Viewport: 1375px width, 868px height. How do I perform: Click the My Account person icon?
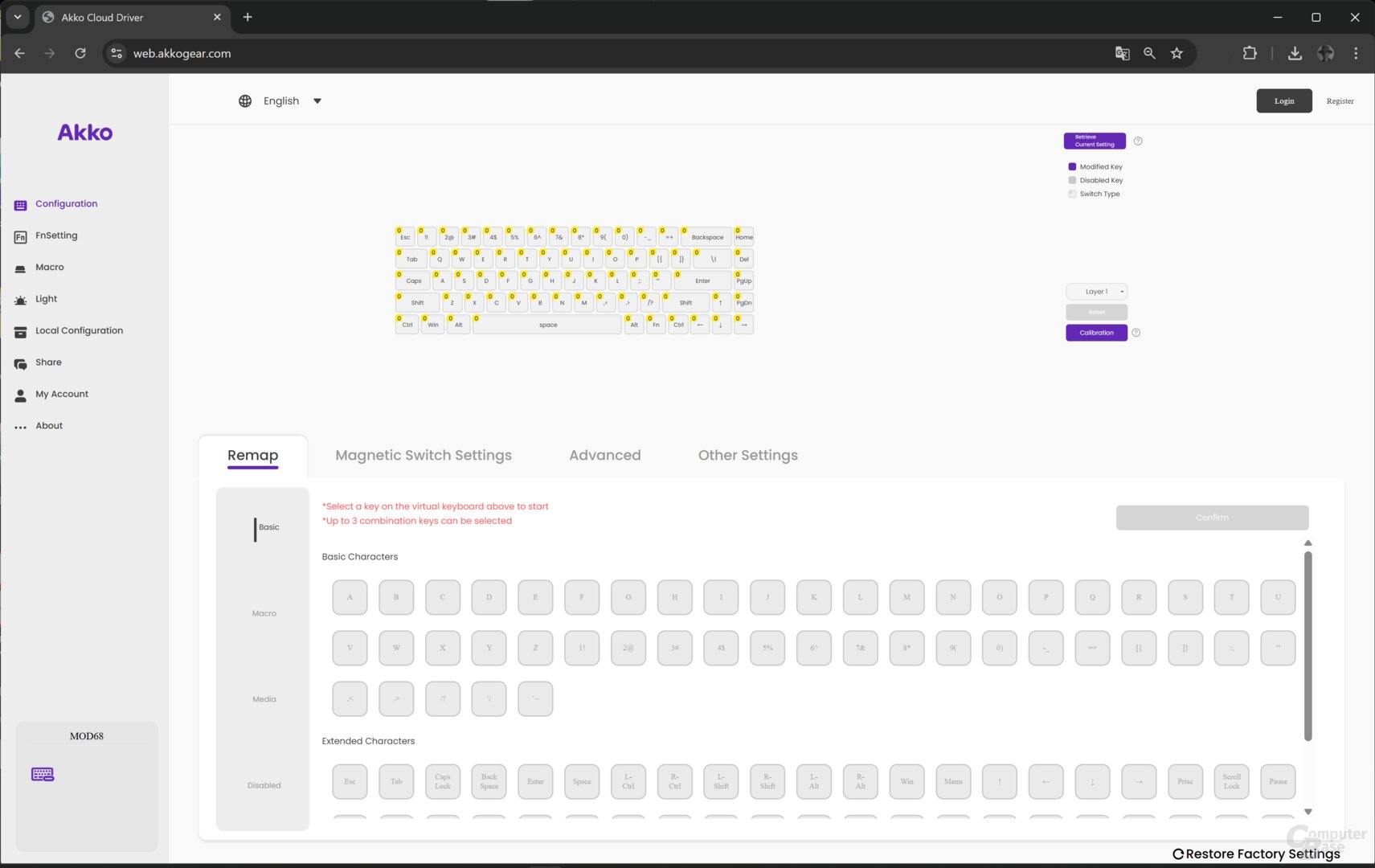(20, 395)
